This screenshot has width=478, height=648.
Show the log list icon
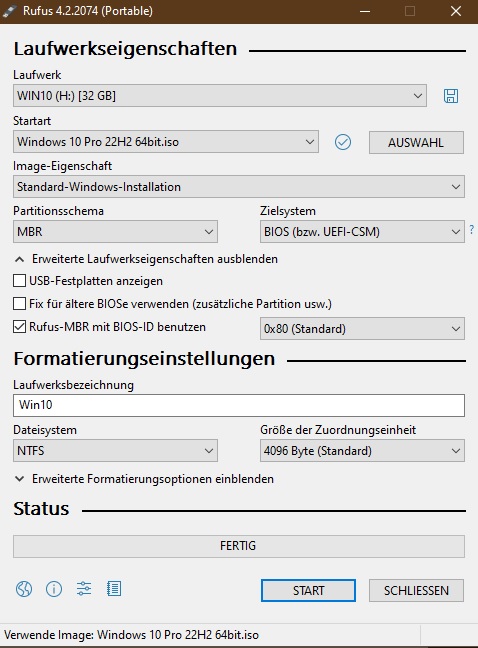114,588
